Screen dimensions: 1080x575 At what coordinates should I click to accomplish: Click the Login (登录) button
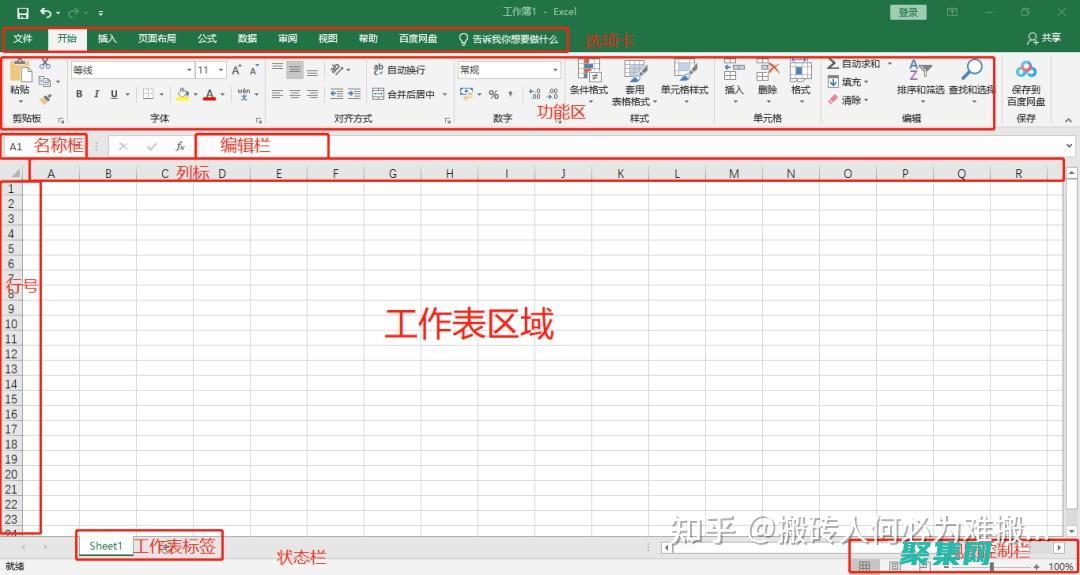[907, 12]
